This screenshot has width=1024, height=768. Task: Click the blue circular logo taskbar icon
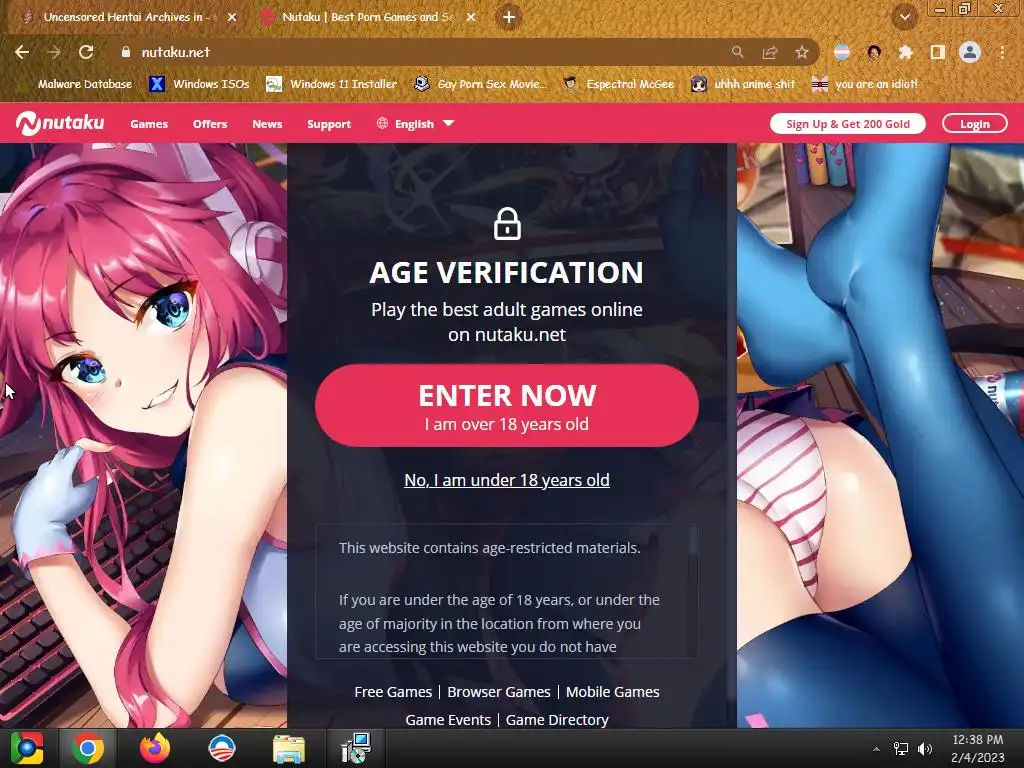[221, 748]
